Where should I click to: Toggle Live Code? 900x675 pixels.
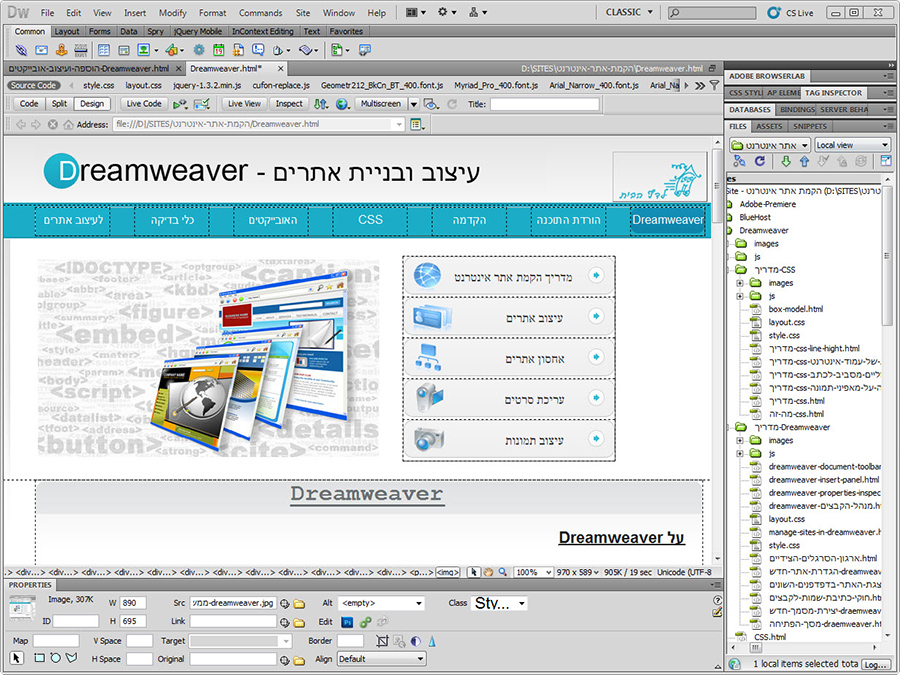pos(144,104)
